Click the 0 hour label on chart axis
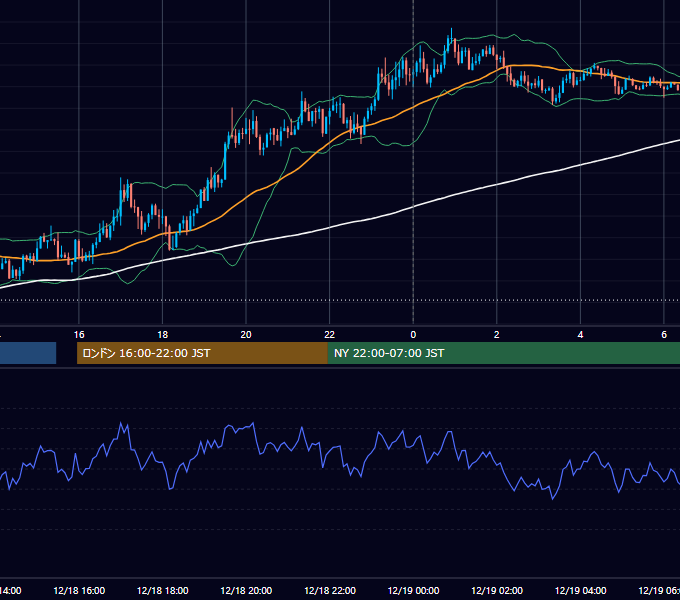Viewport: 680px width, 600px height. point(413,335)
